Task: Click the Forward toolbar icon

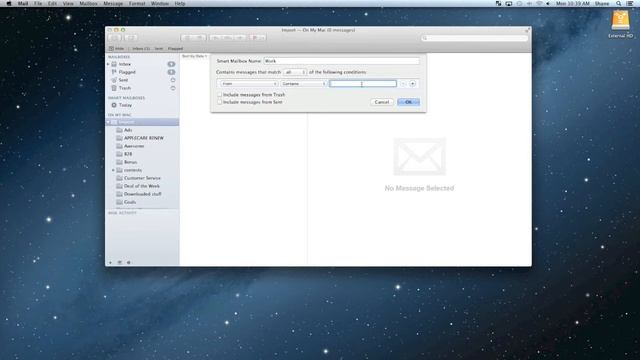Action: [240, 38]
